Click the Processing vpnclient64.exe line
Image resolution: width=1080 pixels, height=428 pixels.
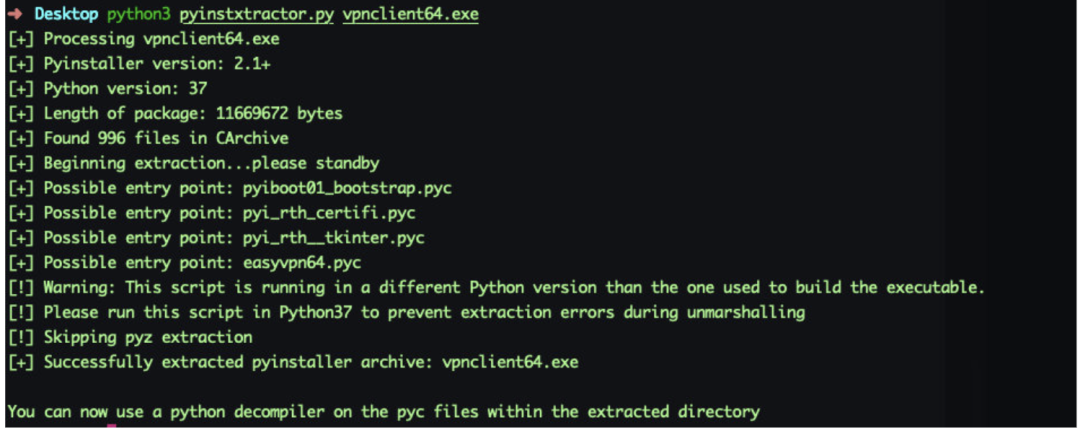pyautogui.click(x=143, y=39)
